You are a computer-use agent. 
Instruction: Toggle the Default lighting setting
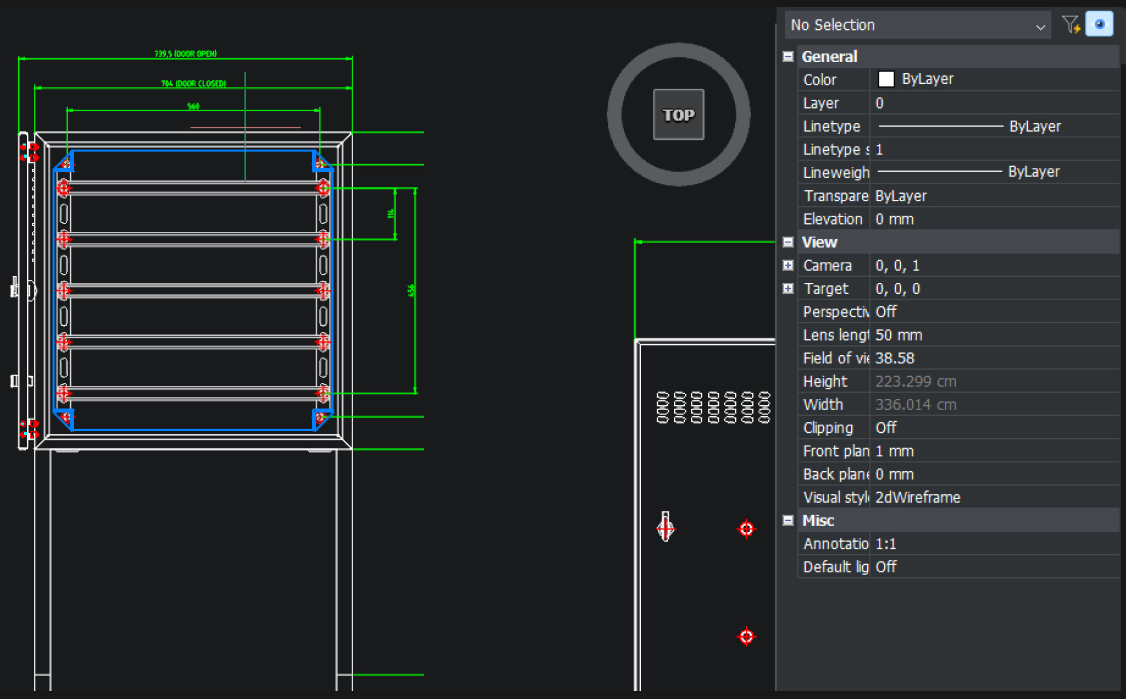click(x=960, y=566)
